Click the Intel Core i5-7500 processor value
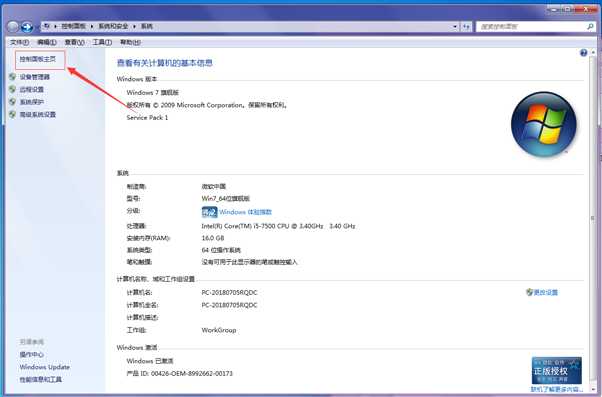Viewport: 602px width, 397px height. pyautogui.click(x=278, y=226)
